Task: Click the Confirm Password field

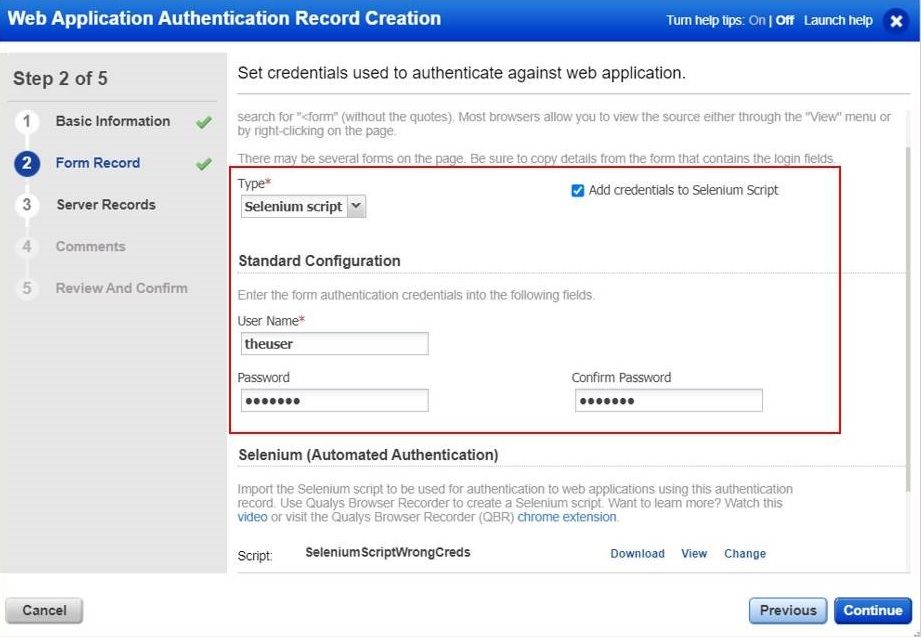Action: pos(668,401)
